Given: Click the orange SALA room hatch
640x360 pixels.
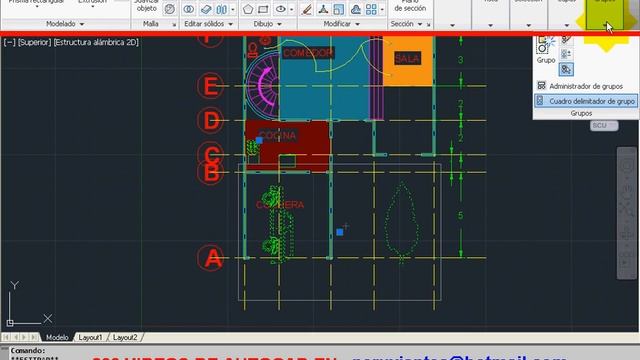Looking at the screenshot, I should tap(407, 61).
